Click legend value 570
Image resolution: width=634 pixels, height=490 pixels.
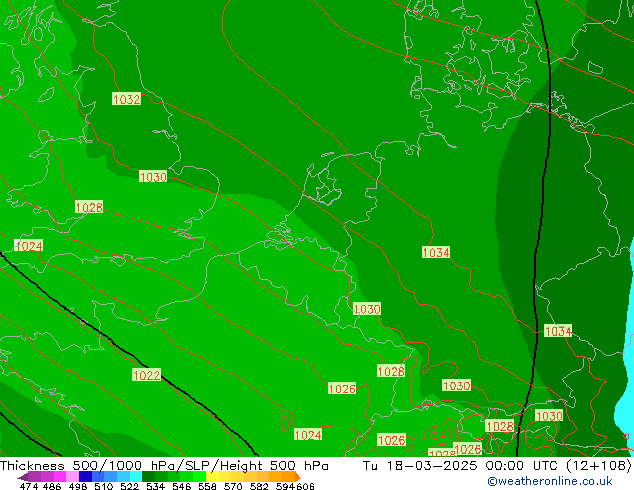tap(233, 486)
